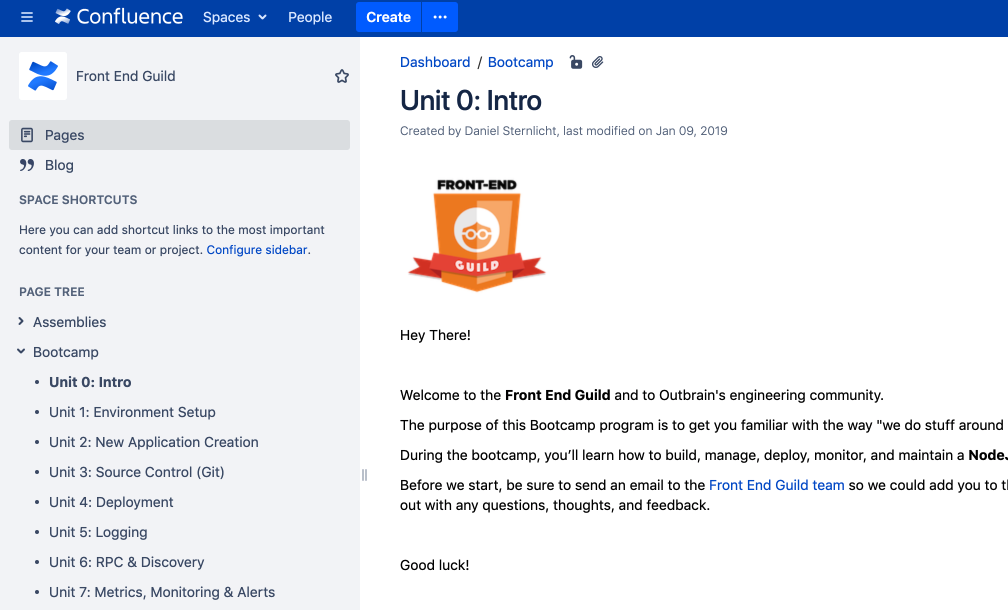
Task: Click the Create button
Action: pos(388,17)
